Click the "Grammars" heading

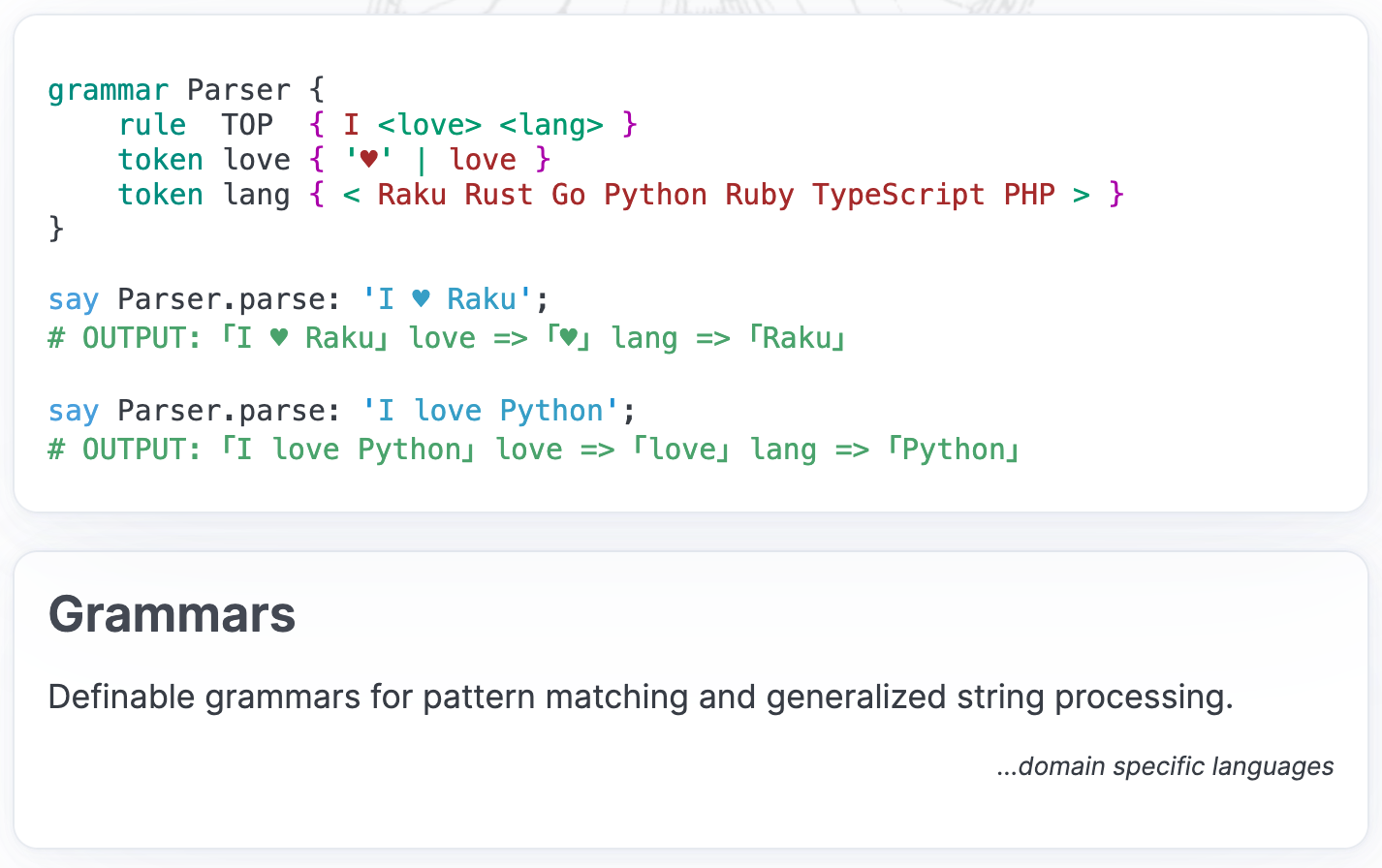tap(172, 615)
